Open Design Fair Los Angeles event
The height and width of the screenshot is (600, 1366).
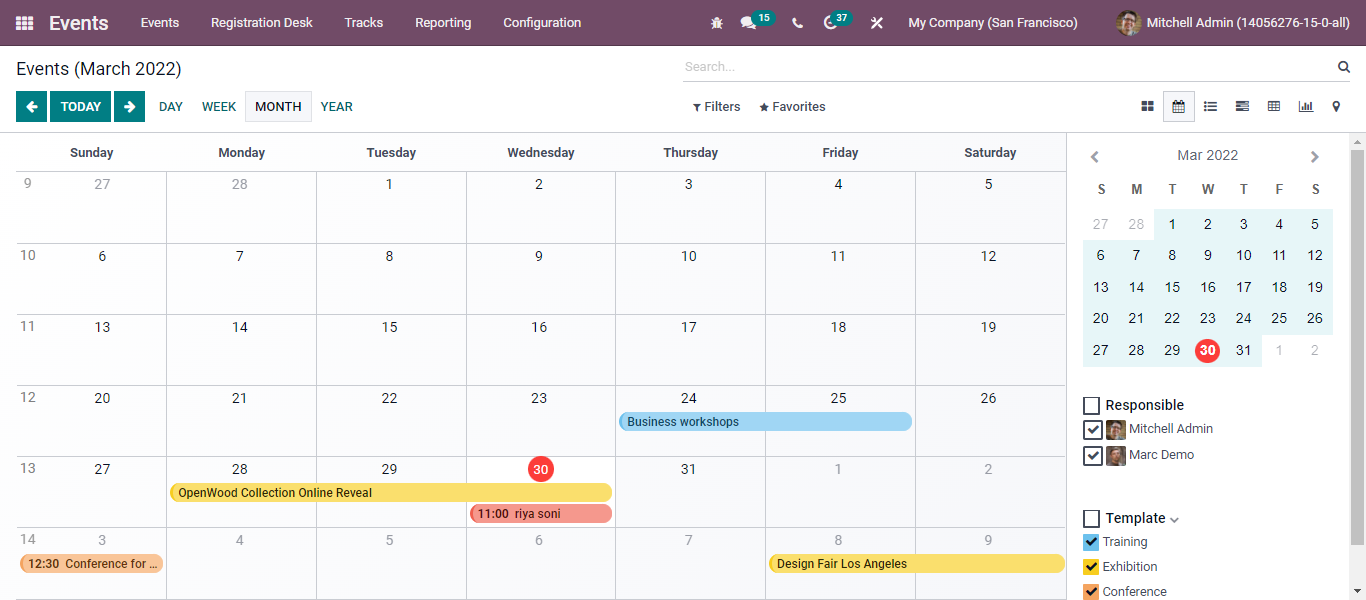[917, 564]
